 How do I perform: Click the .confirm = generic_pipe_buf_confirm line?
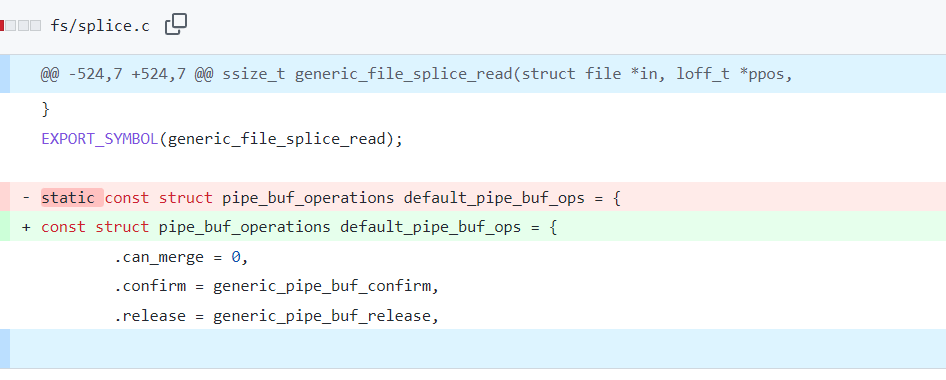click(x=277, y=286)
